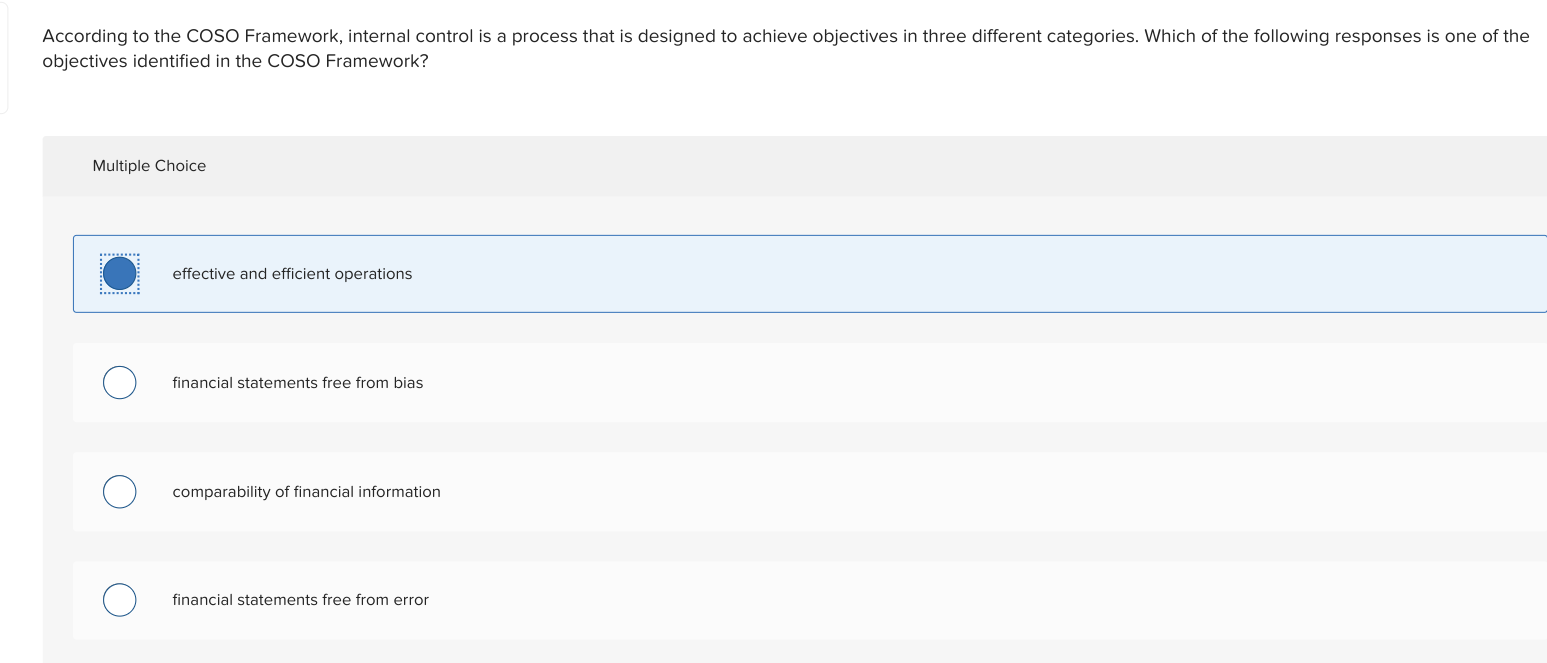This screenshot has width=1547, height=663.
Task: Click the 'financial statements free from bias' answer row
Action: tap(700, 382)
